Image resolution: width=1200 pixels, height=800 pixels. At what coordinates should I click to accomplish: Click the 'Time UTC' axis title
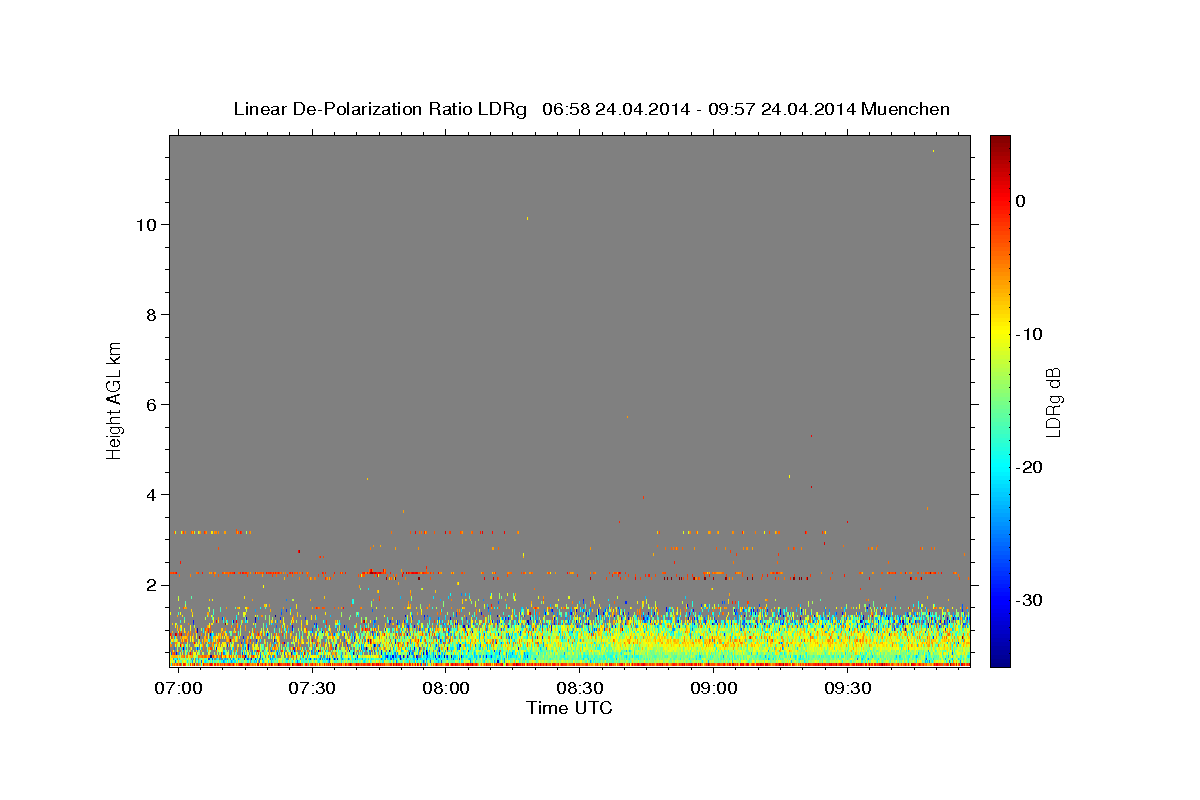pyautogui.click(x=569, y=708)
